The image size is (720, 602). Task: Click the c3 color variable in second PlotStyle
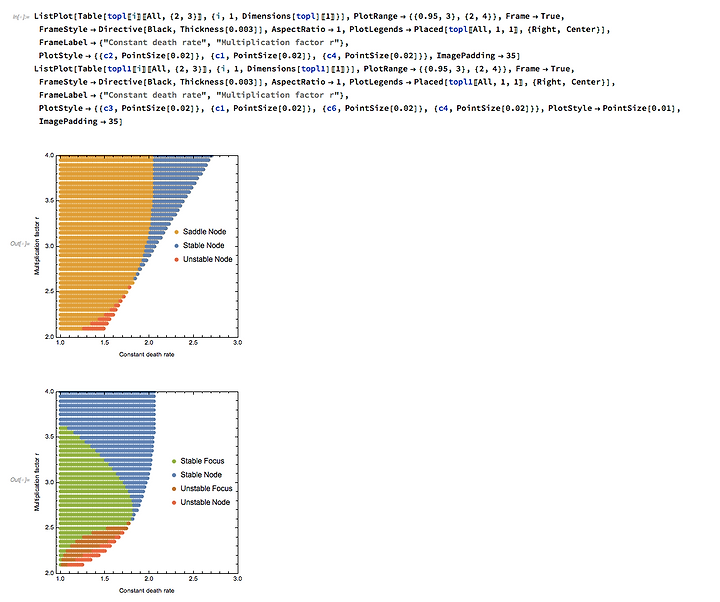(107, 108)
